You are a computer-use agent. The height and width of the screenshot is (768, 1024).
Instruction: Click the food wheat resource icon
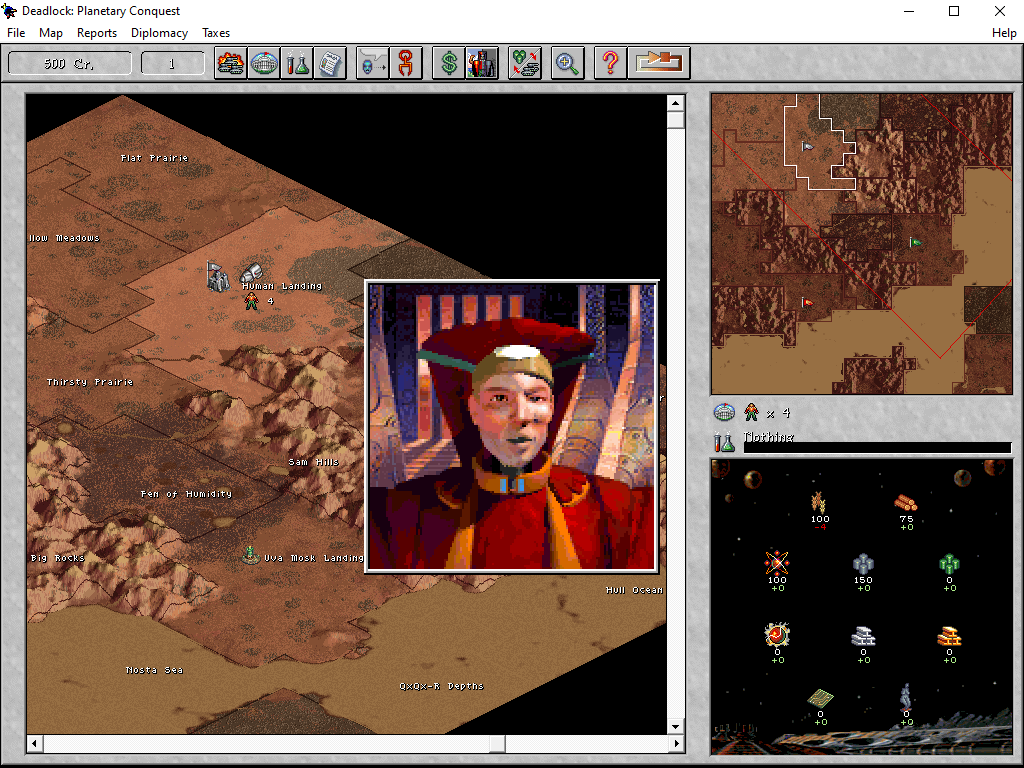tap(819, 503)
